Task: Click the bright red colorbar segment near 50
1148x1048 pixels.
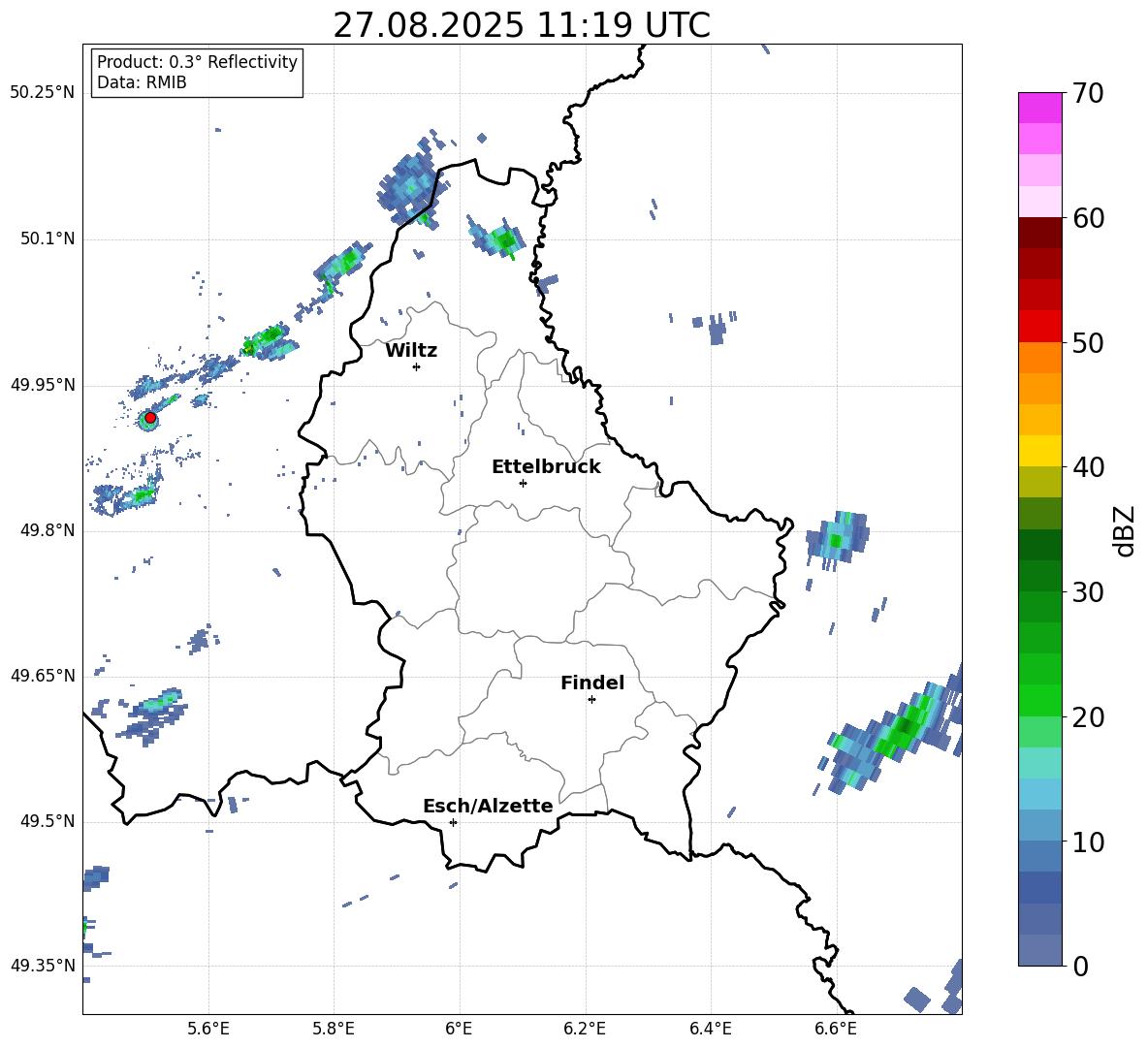Action: pos(1039,327)
